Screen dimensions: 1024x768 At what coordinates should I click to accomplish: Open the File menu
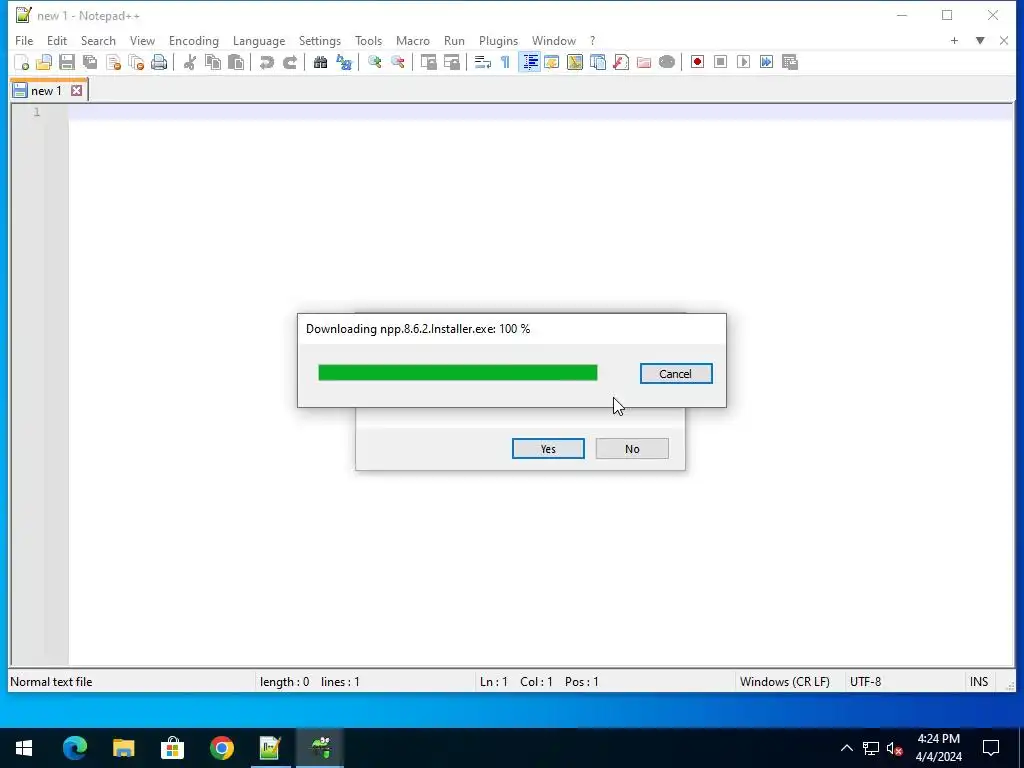24,40
